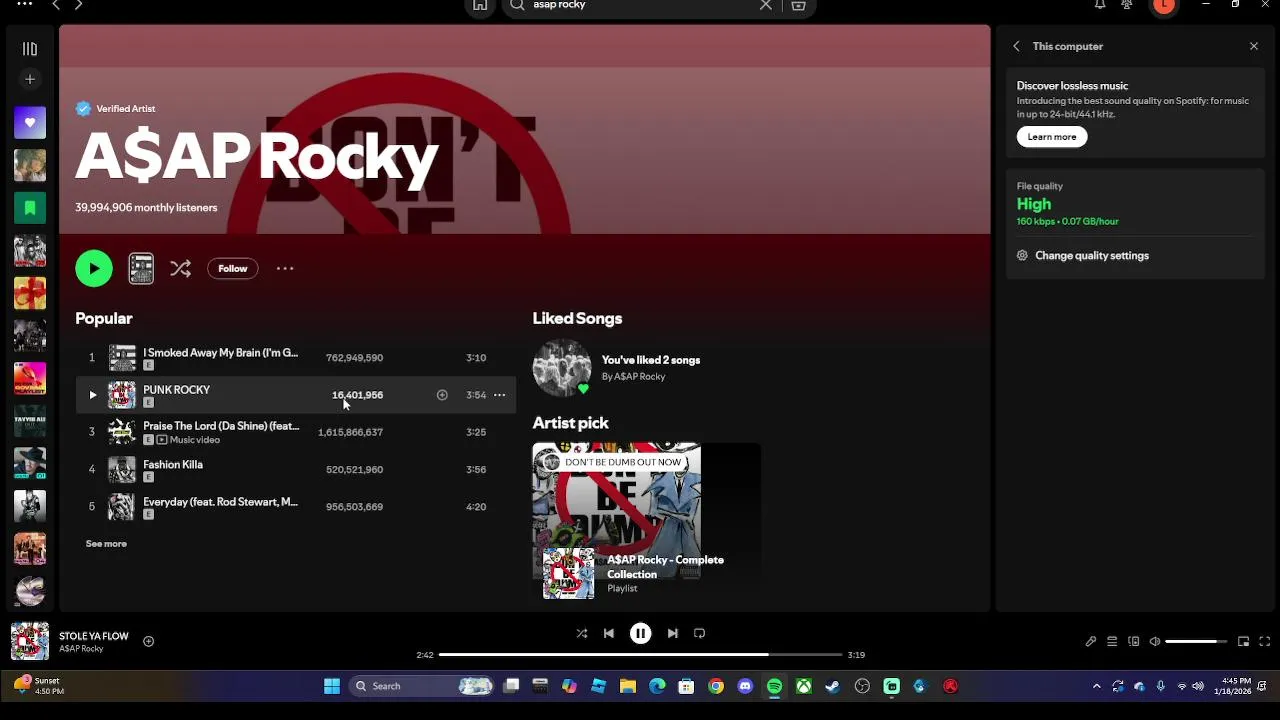The image size is (1280, 720).
Task: Toggle repeat mode in player bar
Action: 700,633
